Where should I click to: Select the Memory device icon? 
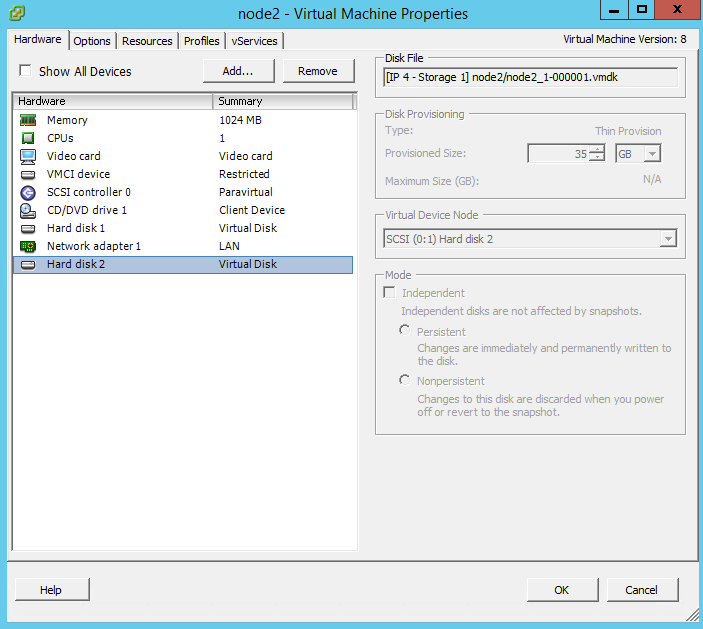tap(28, 120)
